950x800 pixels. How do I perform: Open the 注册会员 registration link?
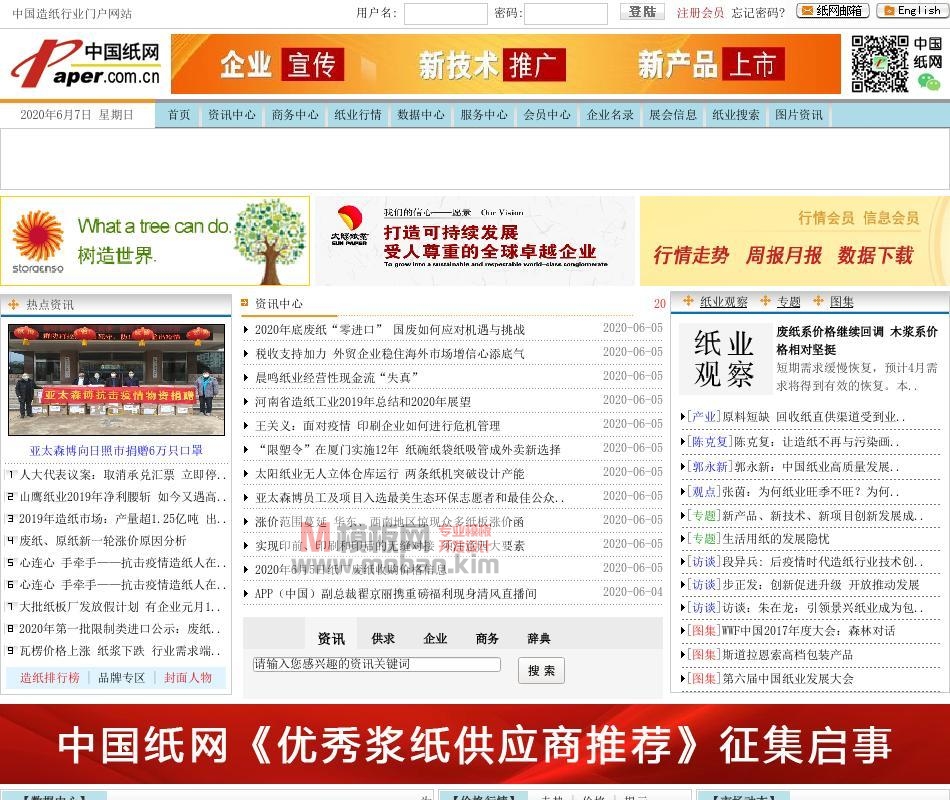point(700,13)
